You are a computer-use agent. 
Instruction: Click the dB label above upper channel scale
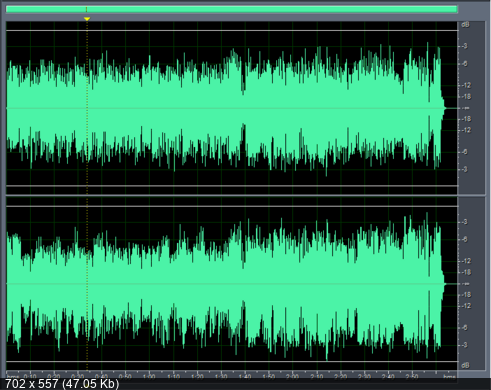click(x=465, y=25)
